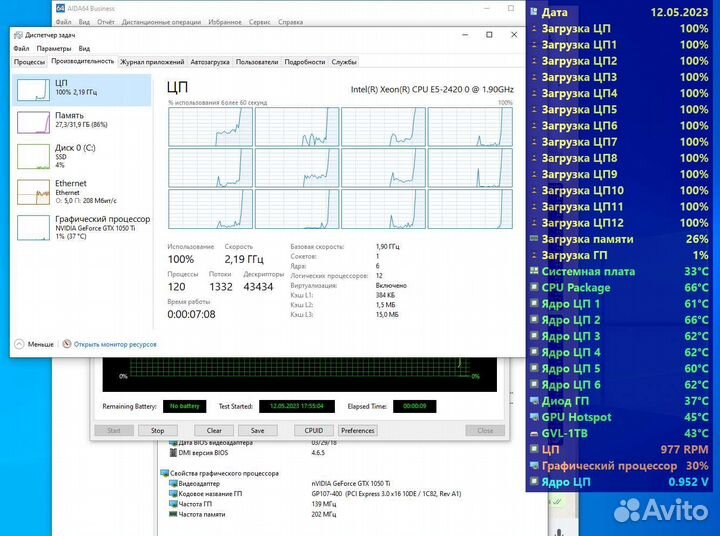Open the Сервис menu in AIDA64
The height and width of the screenshot is (536, 720).
click(259, 21)
